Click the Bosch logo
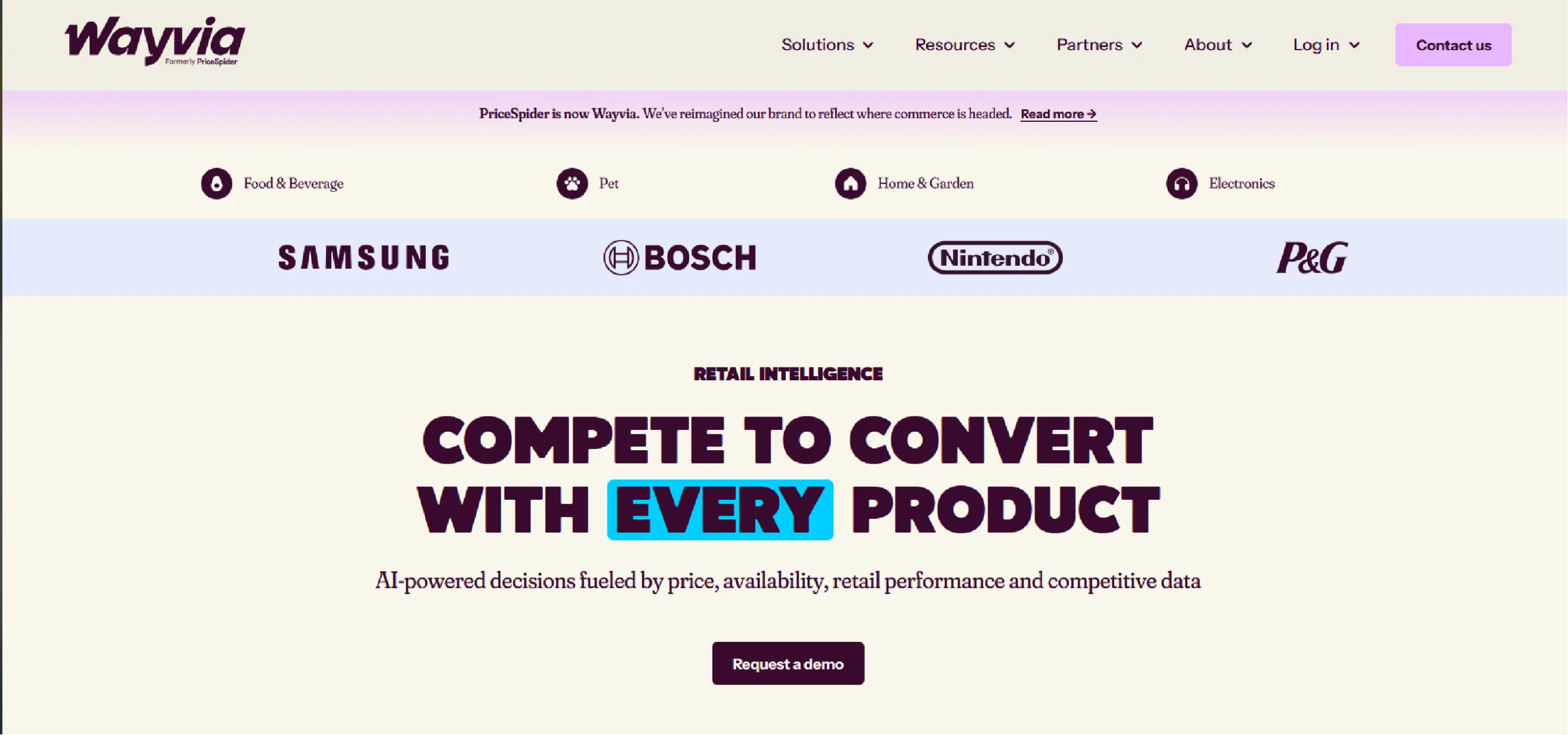This screenshot has height=735, width=1568. [x=680, y=257]
